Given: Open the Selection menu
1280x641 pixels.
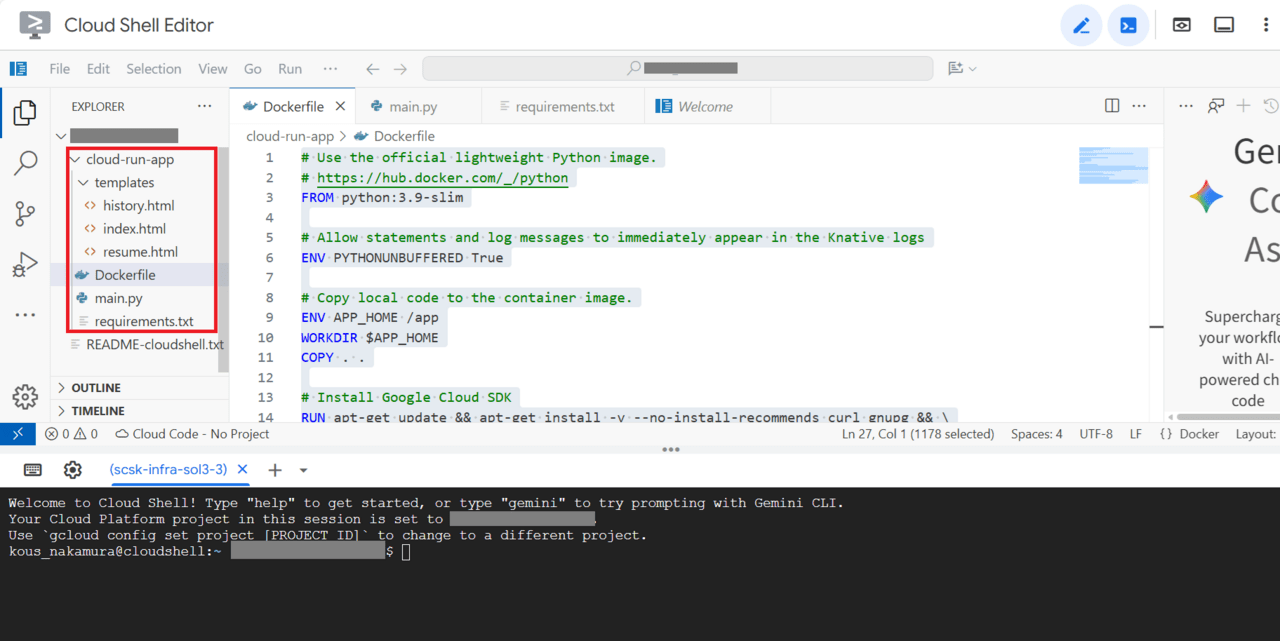Looking at the screenshot, I should pyautogui.click(x=153, y=69).
